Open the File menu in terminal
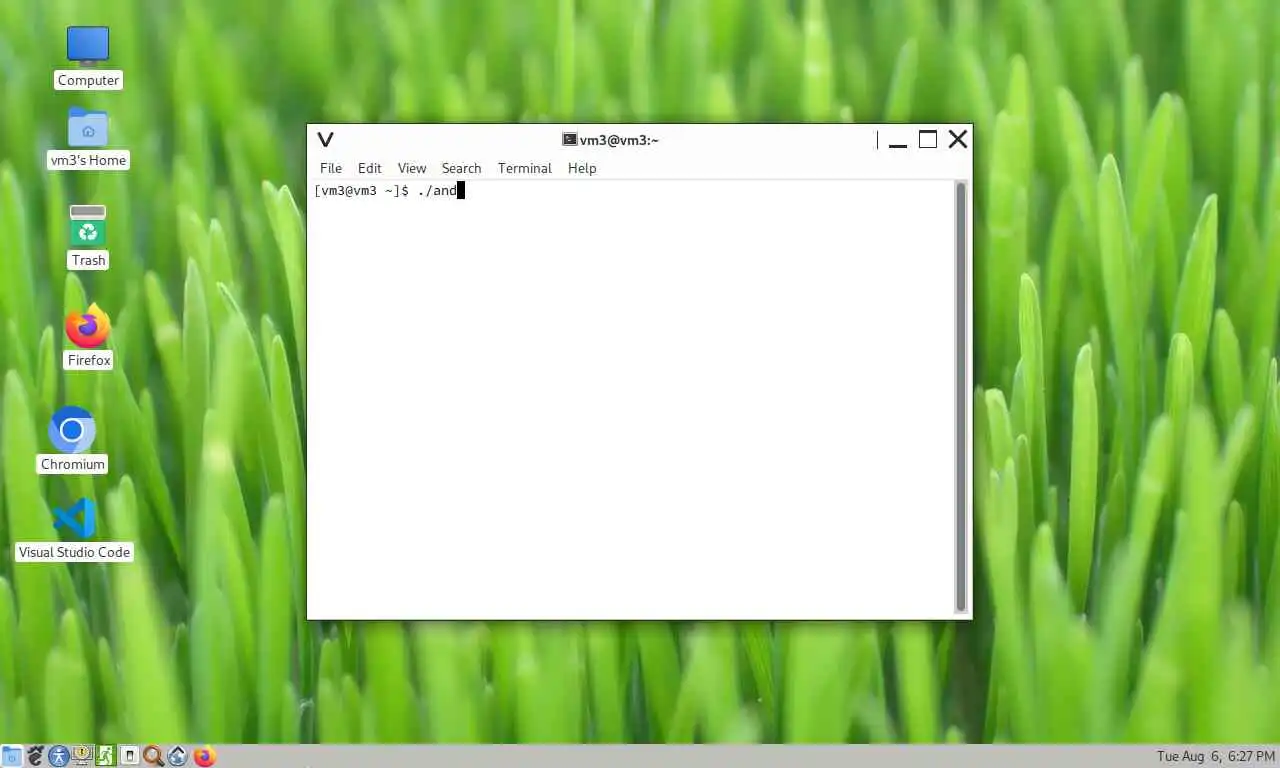 coord(330,168)
